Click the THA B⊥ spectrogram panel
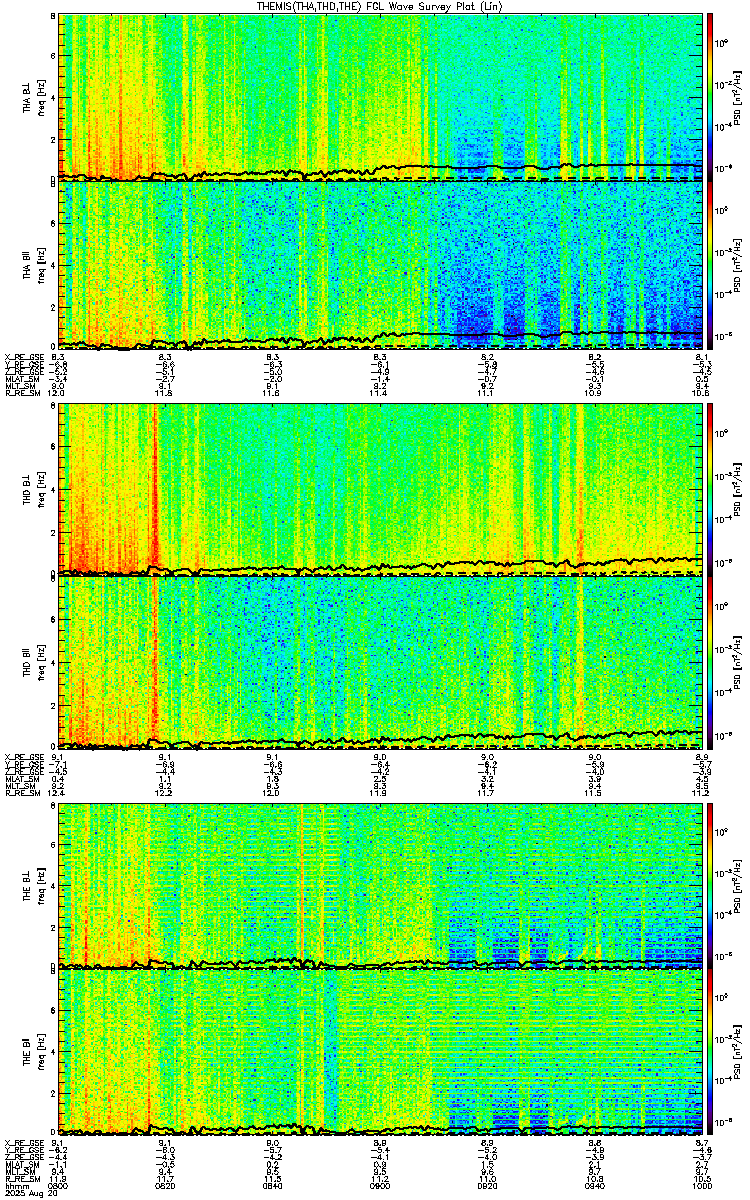This screenshot has width=750, height=1200. 381,97
